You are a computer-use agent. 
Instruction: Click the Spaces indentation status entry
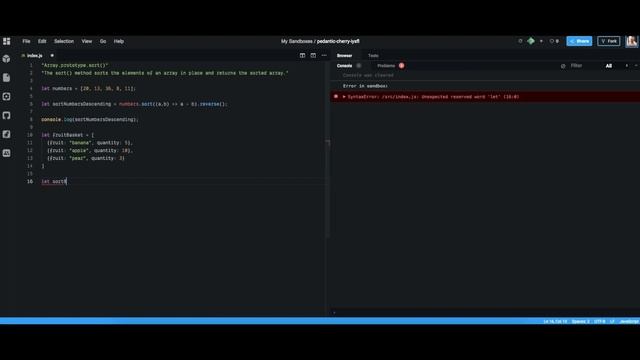580,321
